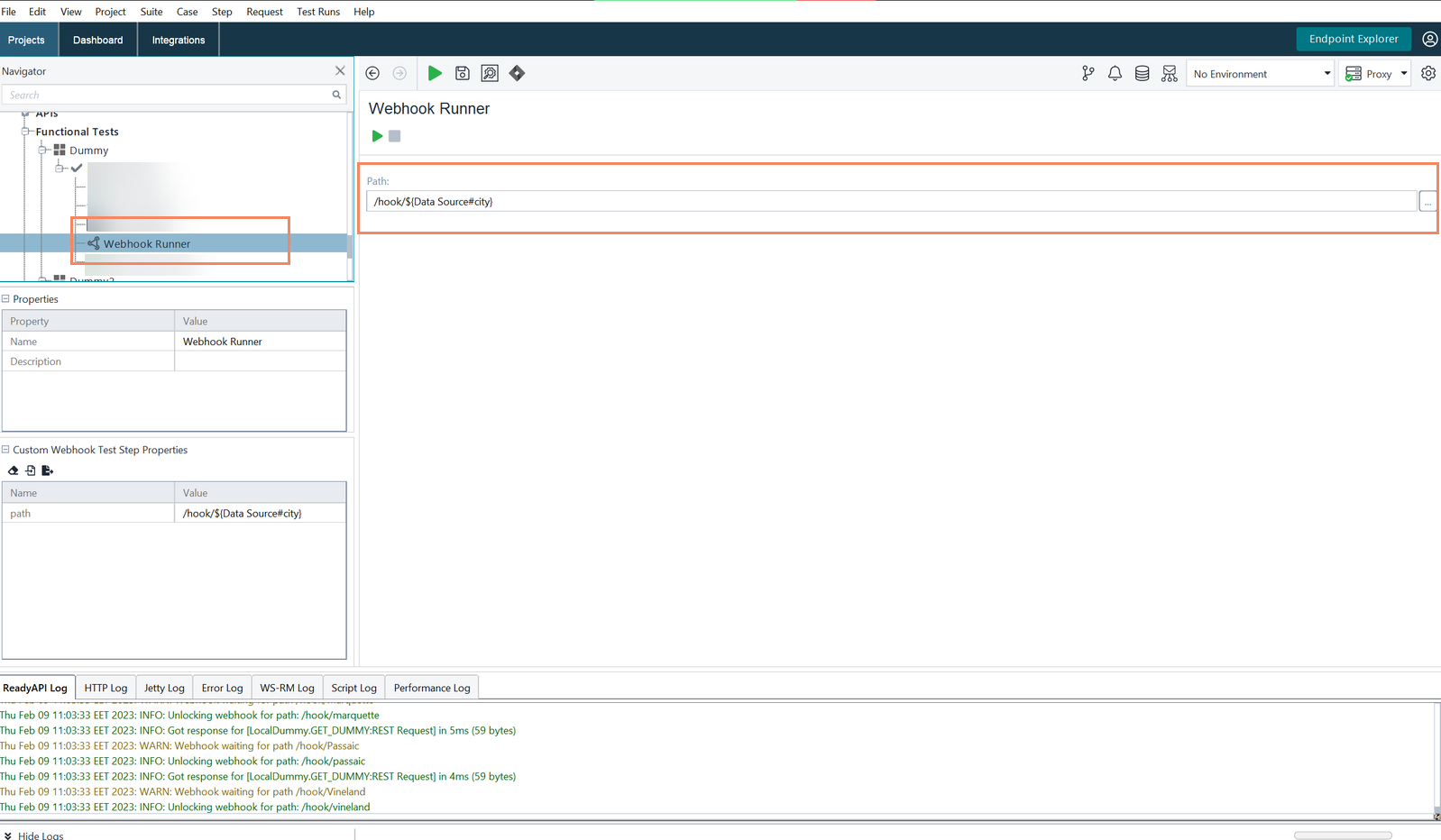Image resolution: width=1441 pixels, height=840 pixels.
Task: Open the View menu
Action: [x=71, y=12]
